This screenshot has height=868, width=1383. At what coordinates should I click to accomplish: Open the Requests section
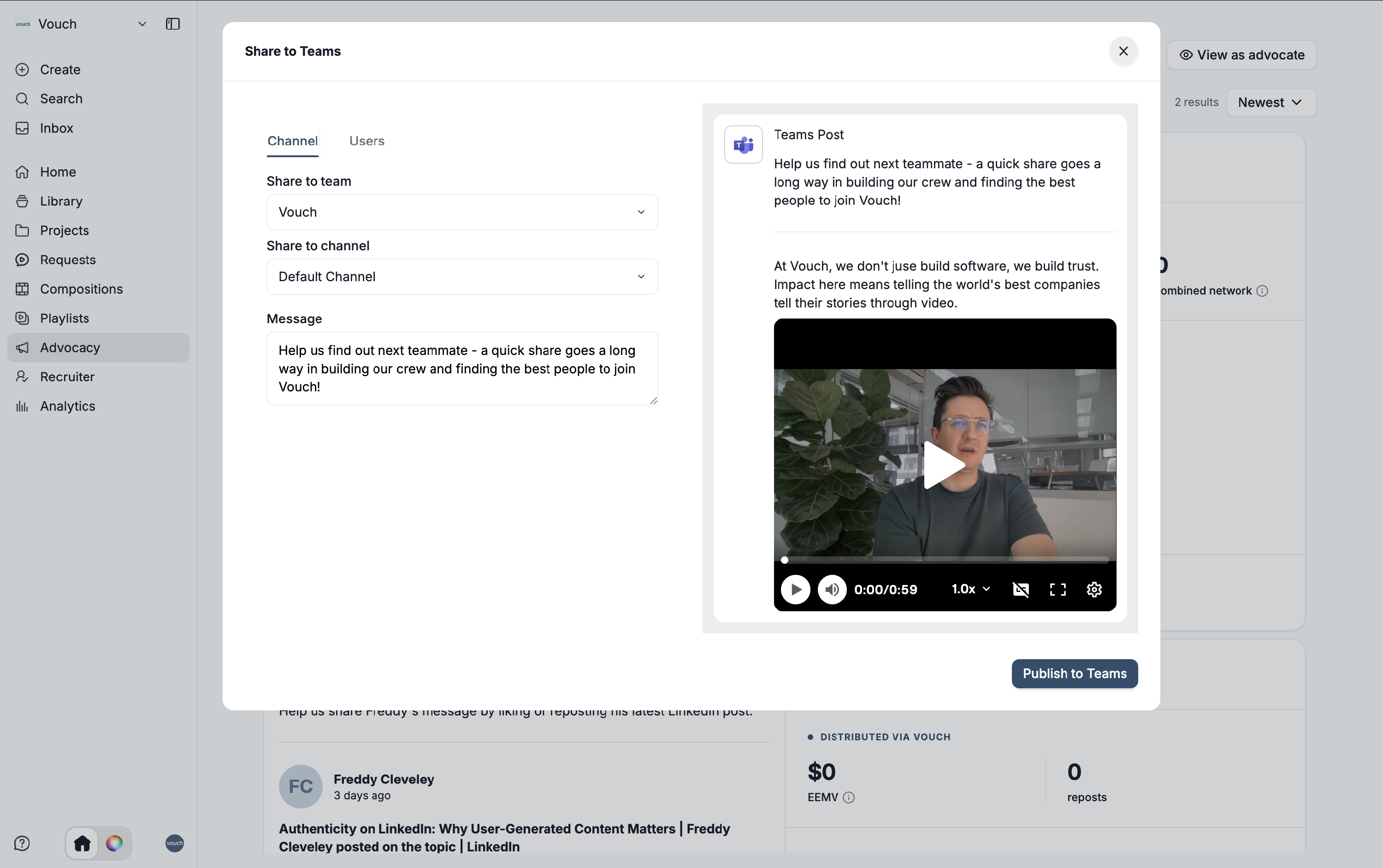(98, 260)
